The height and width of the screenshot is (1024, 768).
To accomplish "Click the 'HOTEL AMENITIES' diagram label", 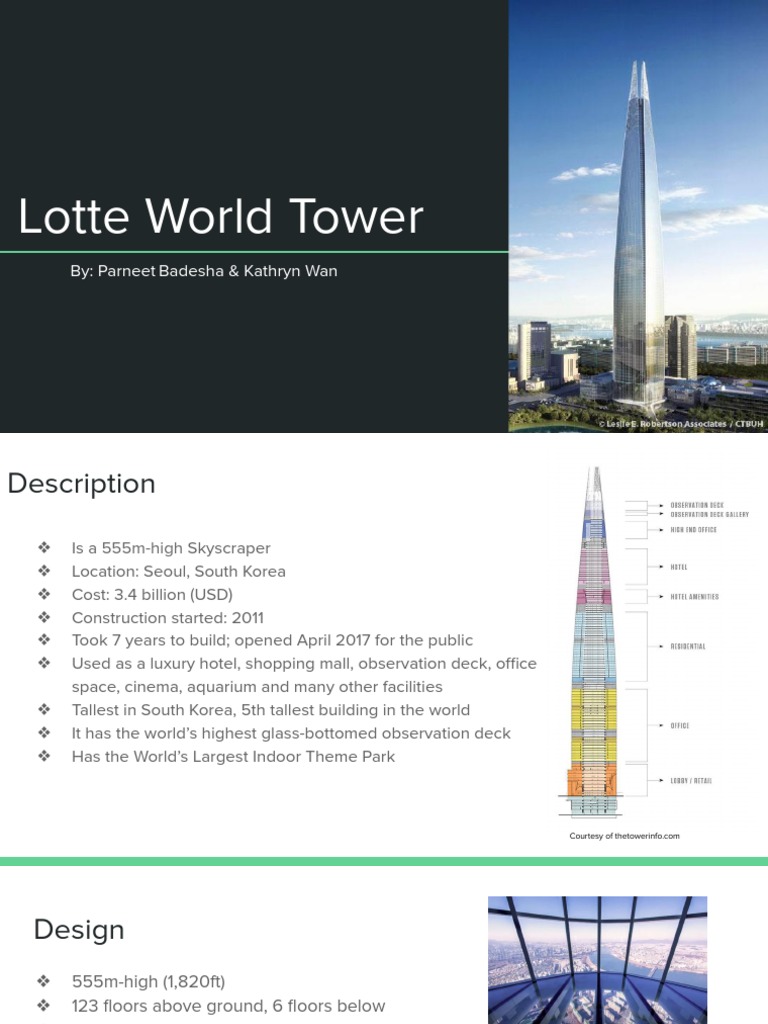I will [694, 597].
